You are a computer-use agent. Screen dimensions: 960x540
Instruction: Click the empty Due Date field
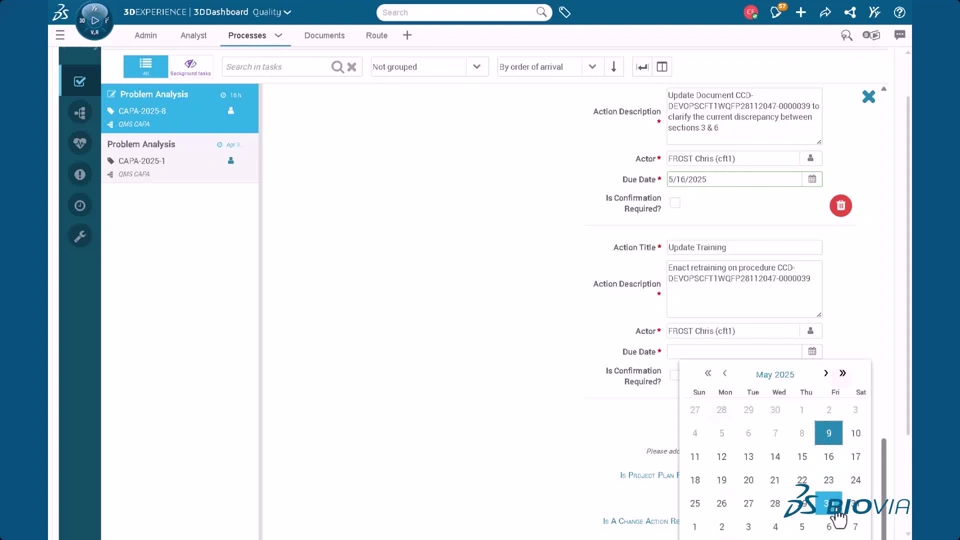(x=734, y=351)
